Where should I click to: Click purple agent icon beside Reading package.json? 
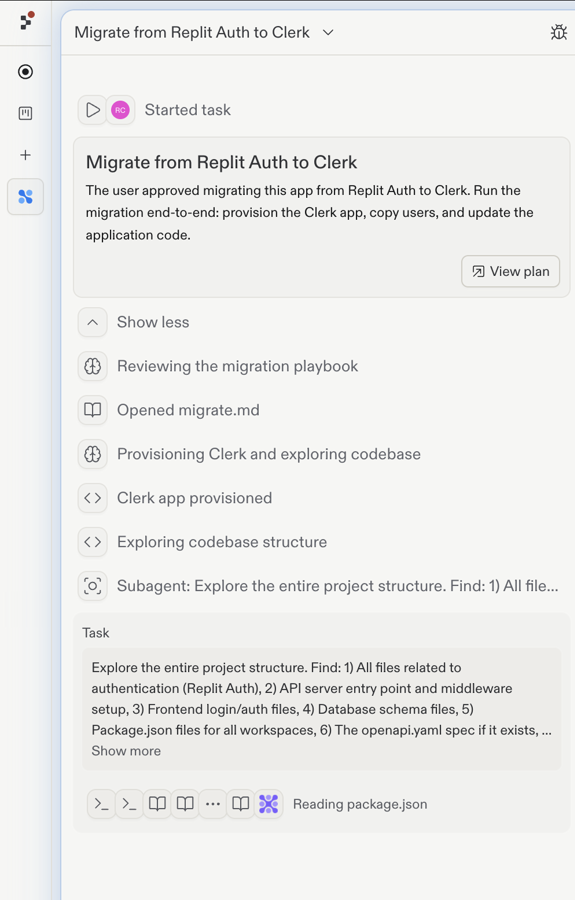click(269, 804)
